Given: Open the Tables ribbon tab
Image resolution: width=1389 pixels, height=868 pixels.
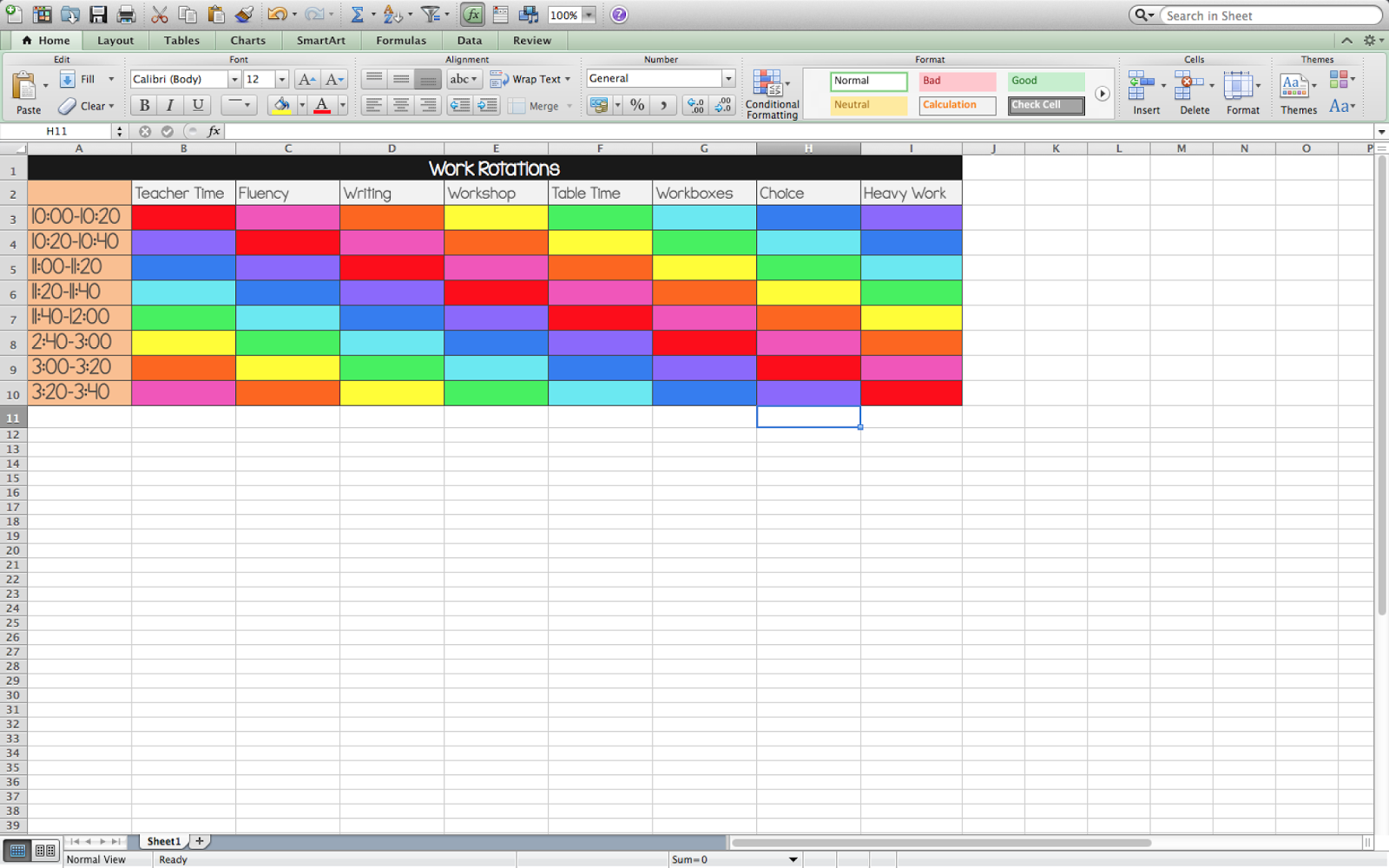Looking at the screenshot, I should coord(181,41).
